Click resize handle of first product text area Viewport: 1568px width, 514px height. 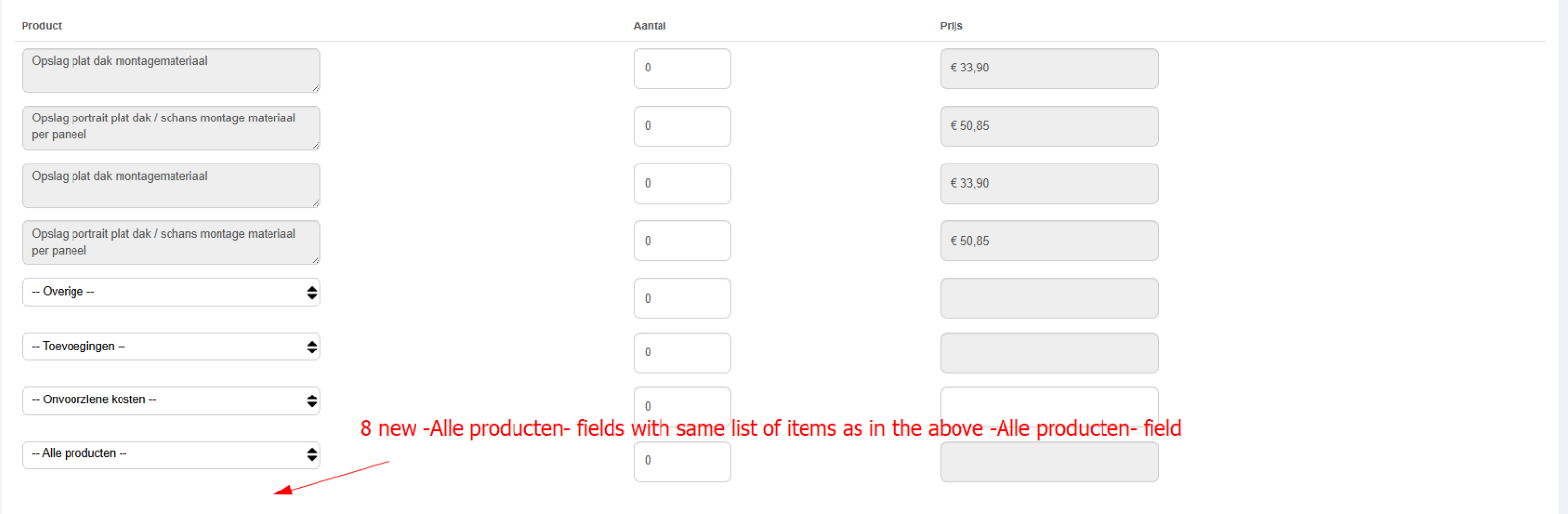(x=316, y=88)
